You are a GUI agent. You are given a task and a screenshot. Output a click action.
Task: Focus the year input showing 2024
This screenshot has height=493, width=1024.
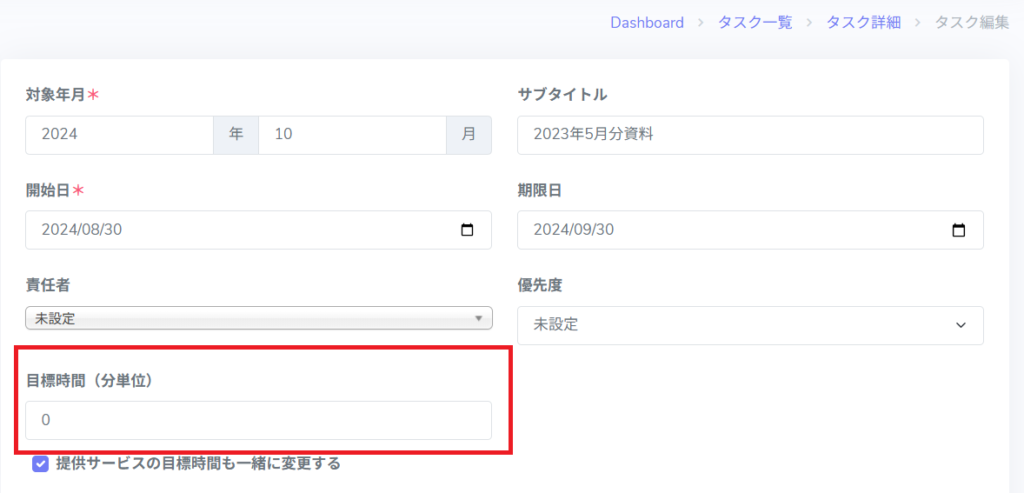[x=120, y=135]
